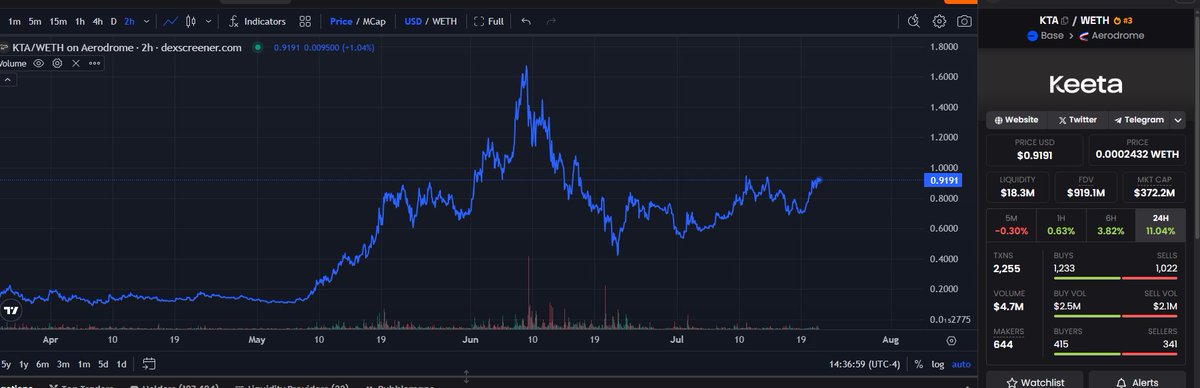Remove the Volume indicator with X
Image resolution: width=1200 pixels, height=388 pixels.
[x=77, y=63]
